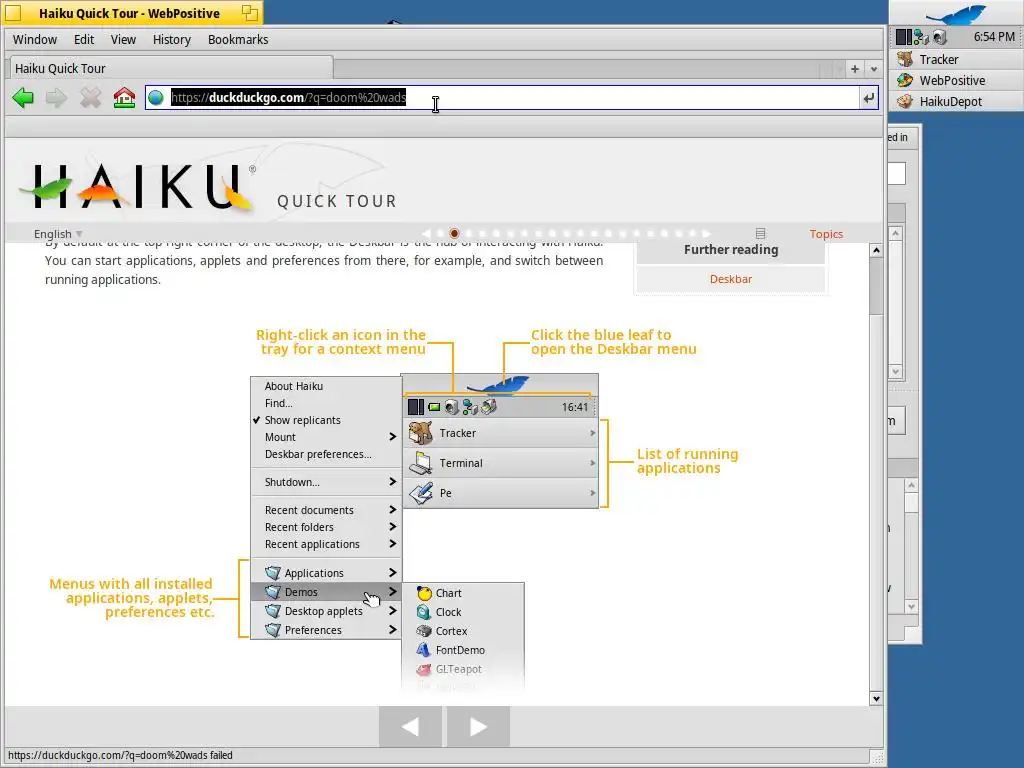Image resolution: width=1024 pixels, height=768 pixels.
Task: Go to next tour page with large right button
Action: (x=478, y=726)
